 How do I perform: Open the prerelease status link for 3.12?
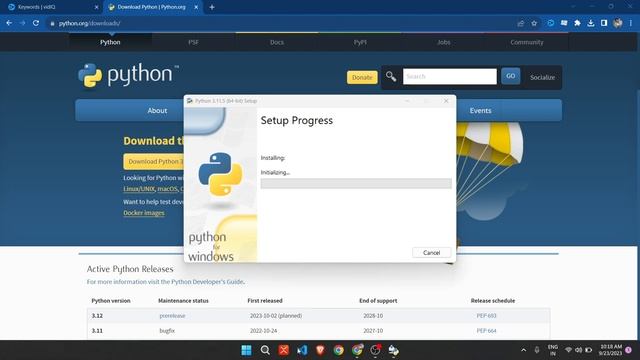172,316
